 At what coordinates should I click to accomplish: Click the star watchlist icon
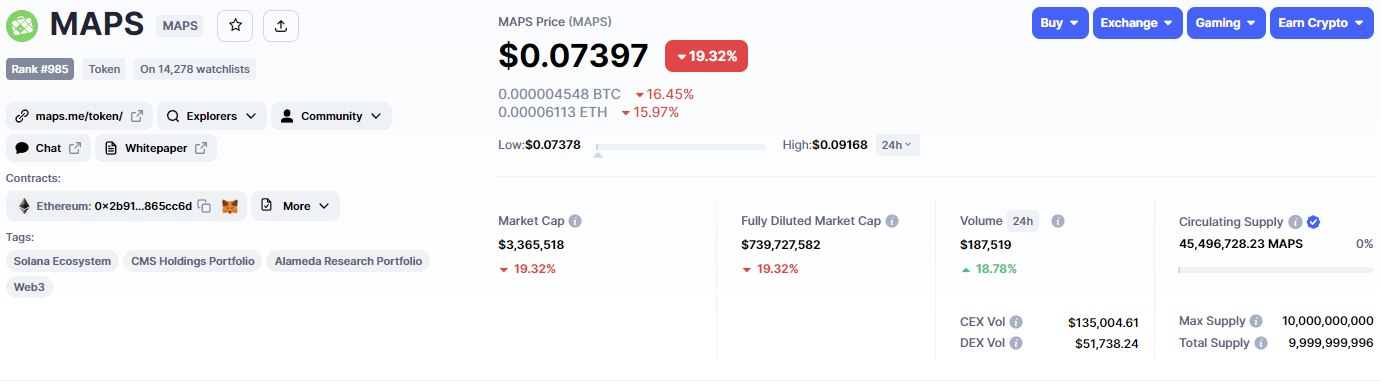pyautogui.click(x=235, y=25)
